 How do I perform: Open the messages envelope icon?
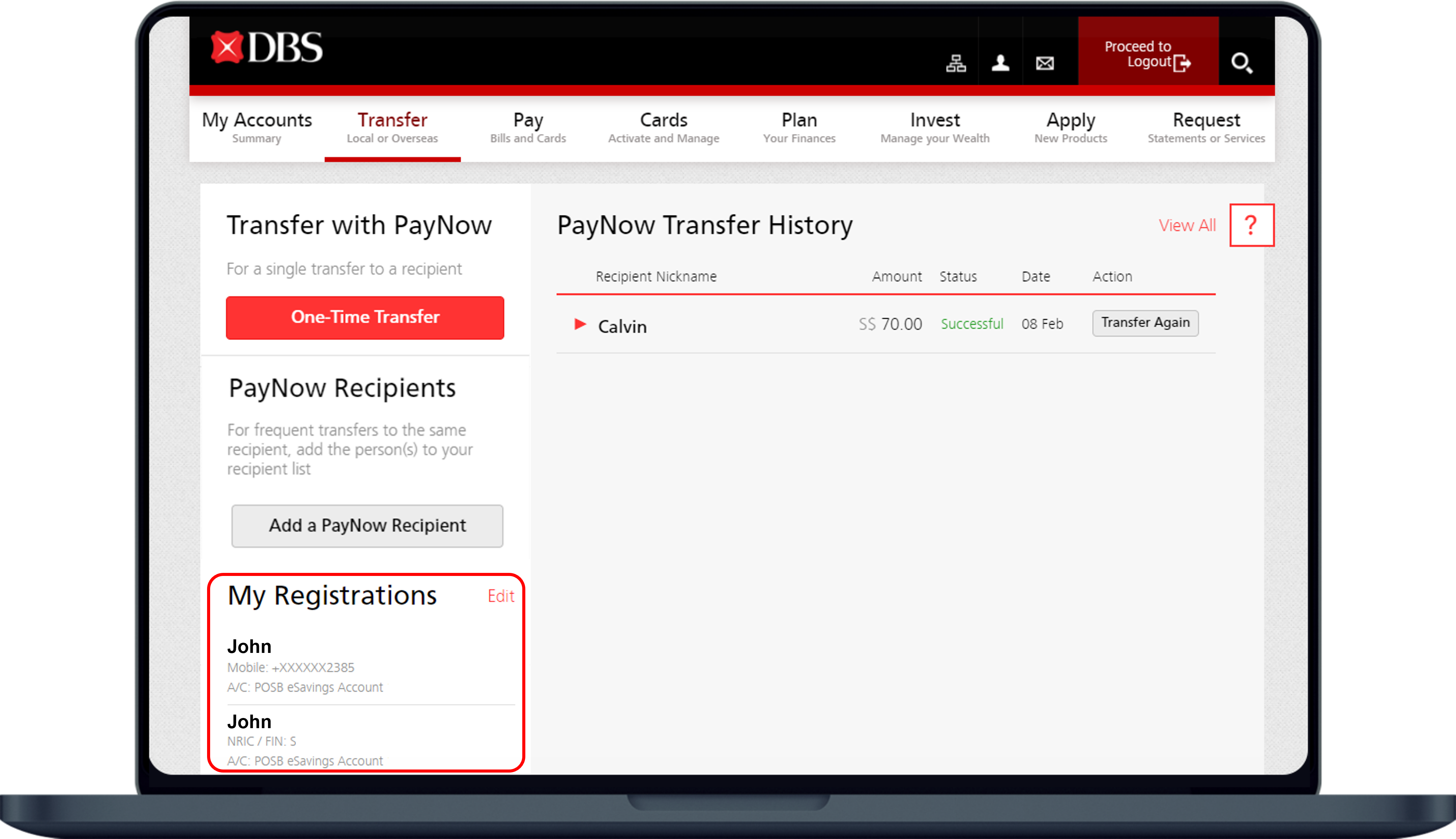[x=1045, y=63]
